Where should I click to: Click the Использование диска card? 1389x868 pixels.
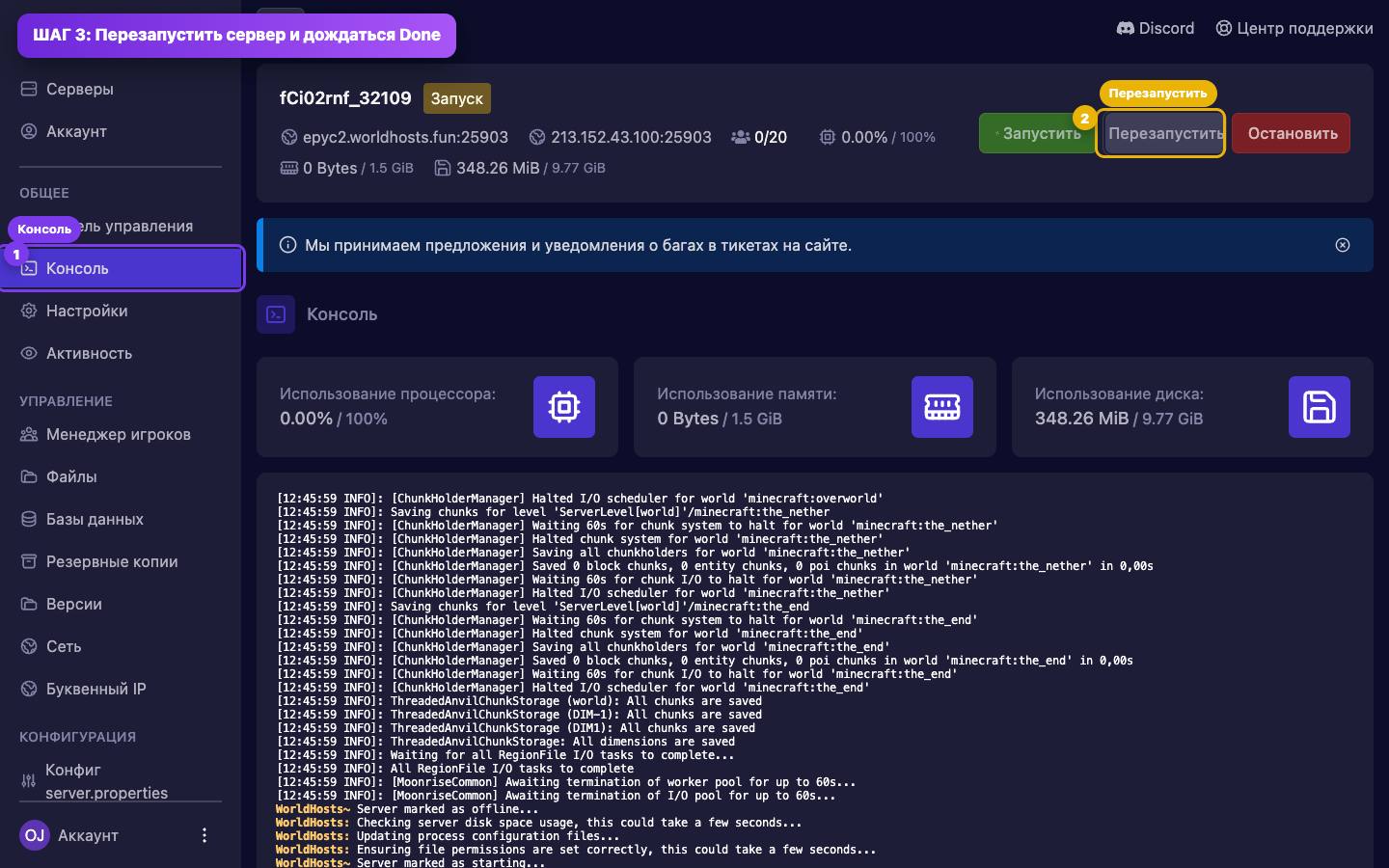pos(1192,407)
